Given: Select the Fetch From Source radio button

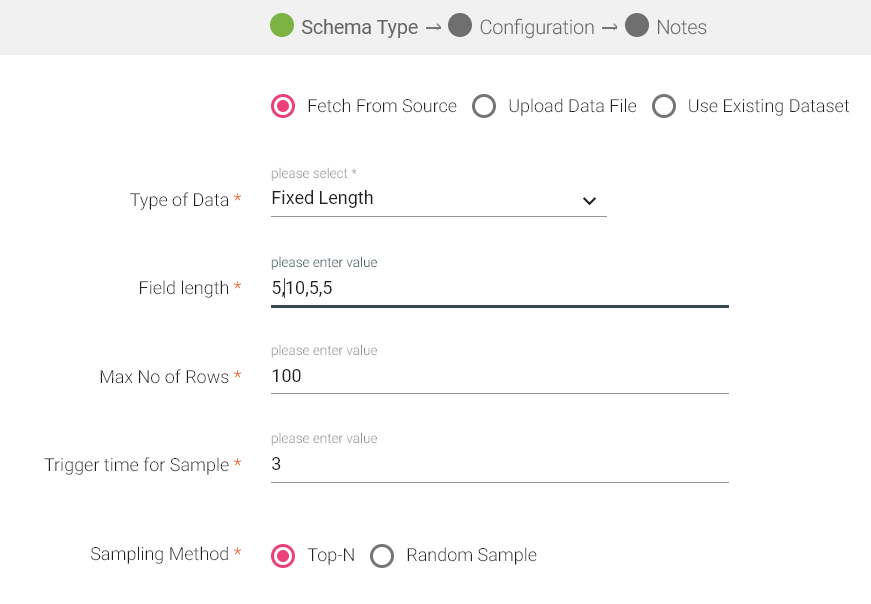Looking at the screenshot, I should coord(283,106).
